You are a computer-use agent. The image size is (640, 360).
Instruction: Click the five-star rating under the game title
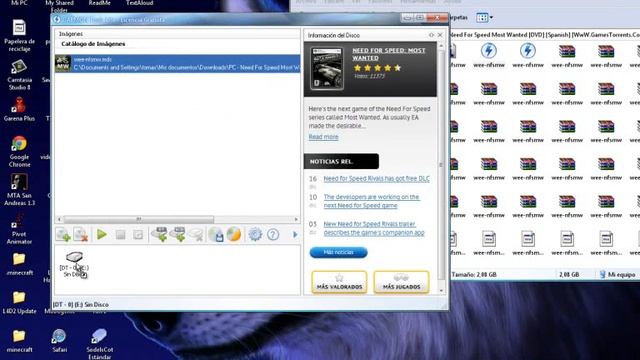coord(378,68)
